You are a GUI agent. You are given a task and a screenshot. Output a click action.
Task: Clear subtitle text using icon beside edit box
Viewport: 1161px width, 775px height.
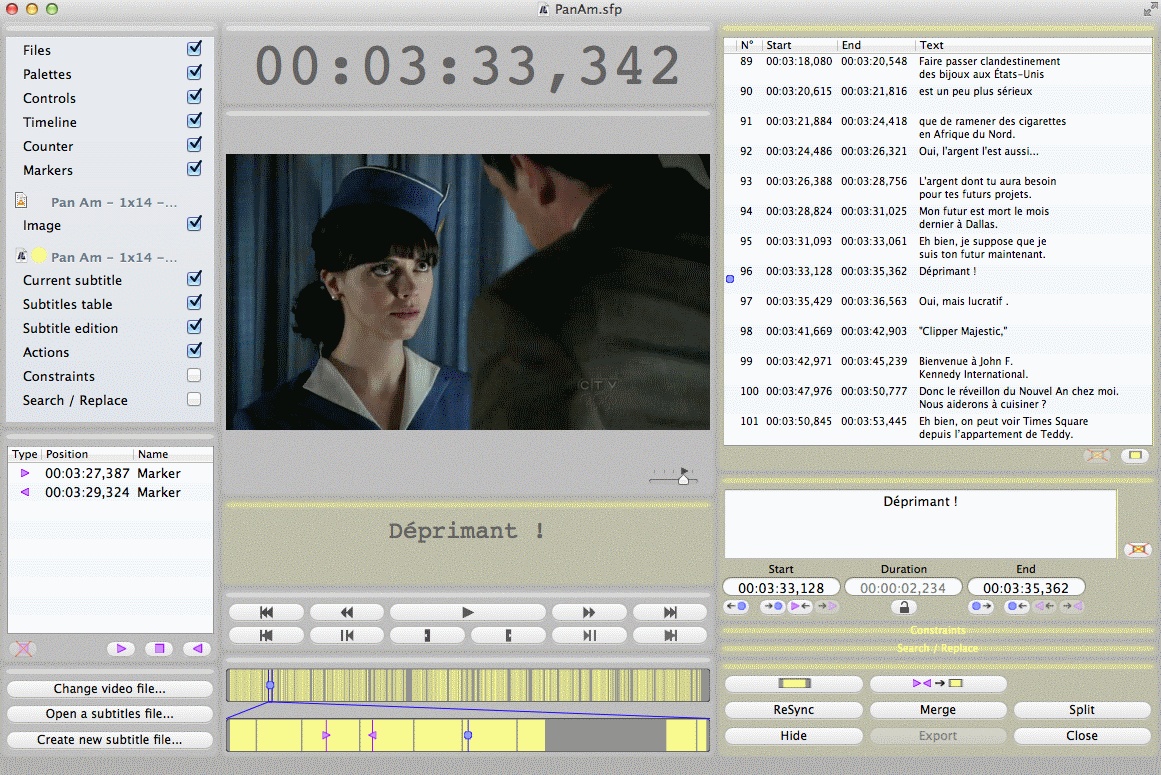(1137, 549)
